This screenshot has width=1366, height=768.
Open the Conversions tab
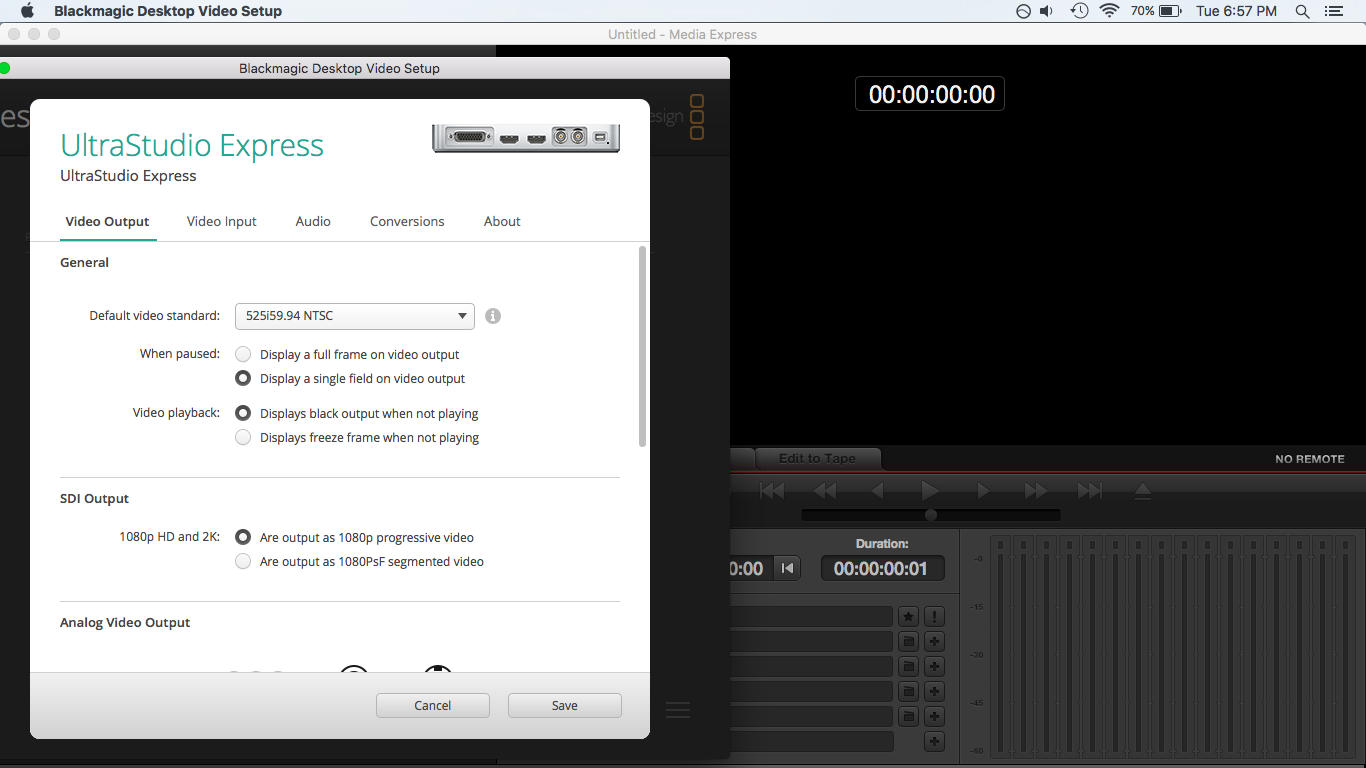click(x=407, y=221)
